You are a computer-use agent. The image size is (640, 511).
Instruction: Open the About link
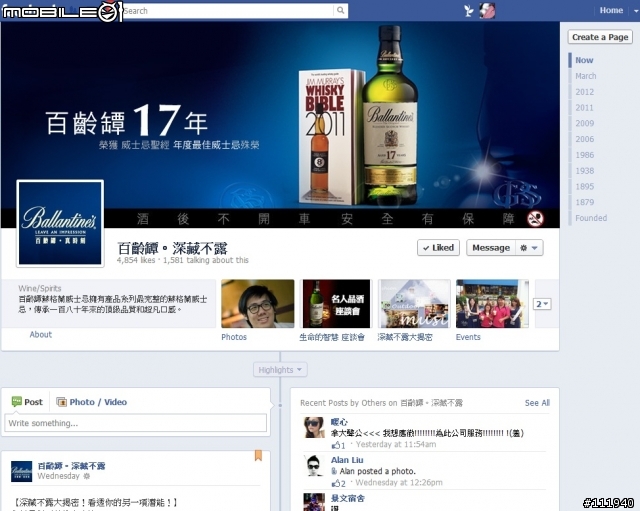click(x=40, y=334)
